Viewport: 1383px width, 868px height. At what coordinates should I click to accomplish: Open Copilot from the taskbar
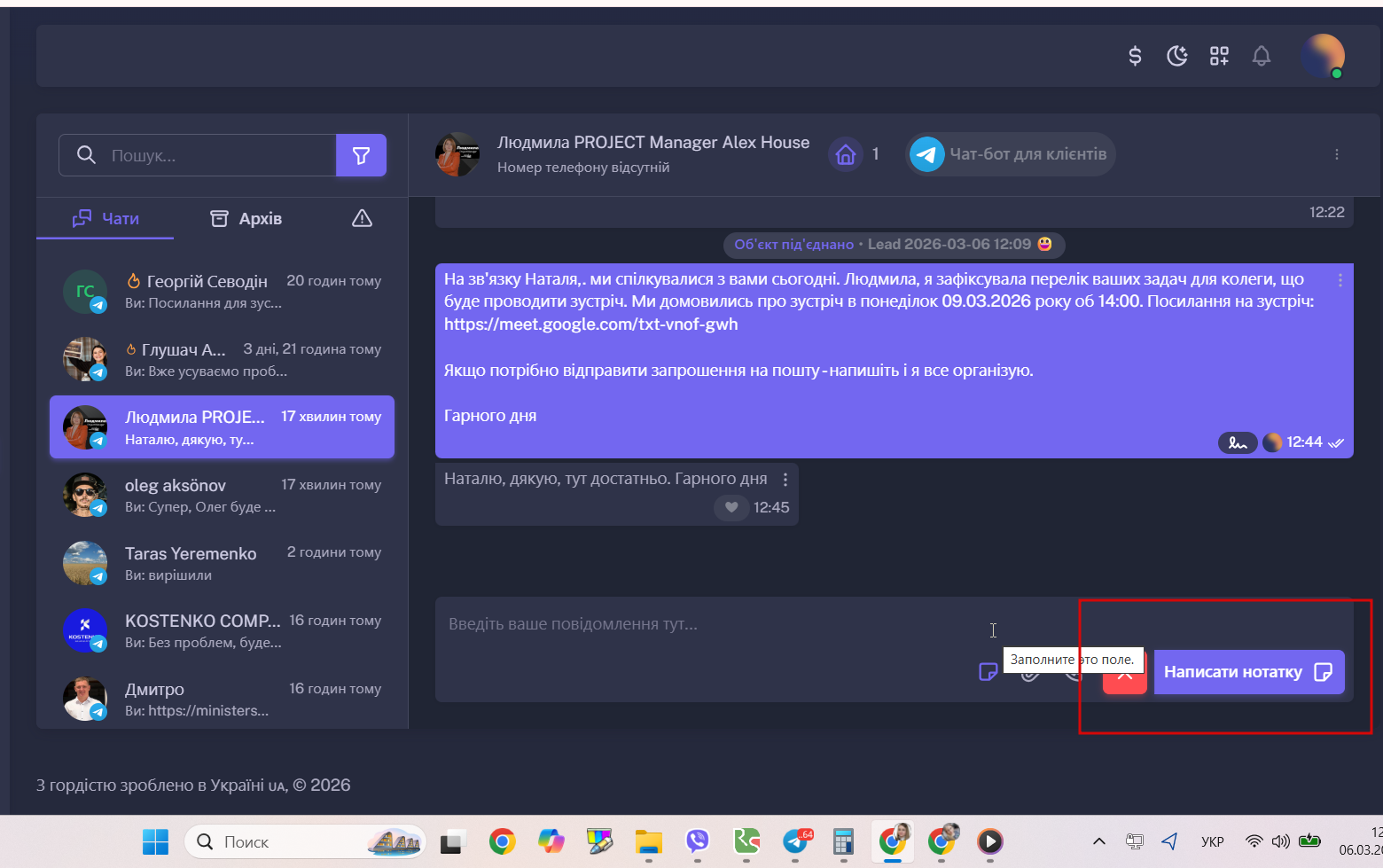(x=551, y=841)
